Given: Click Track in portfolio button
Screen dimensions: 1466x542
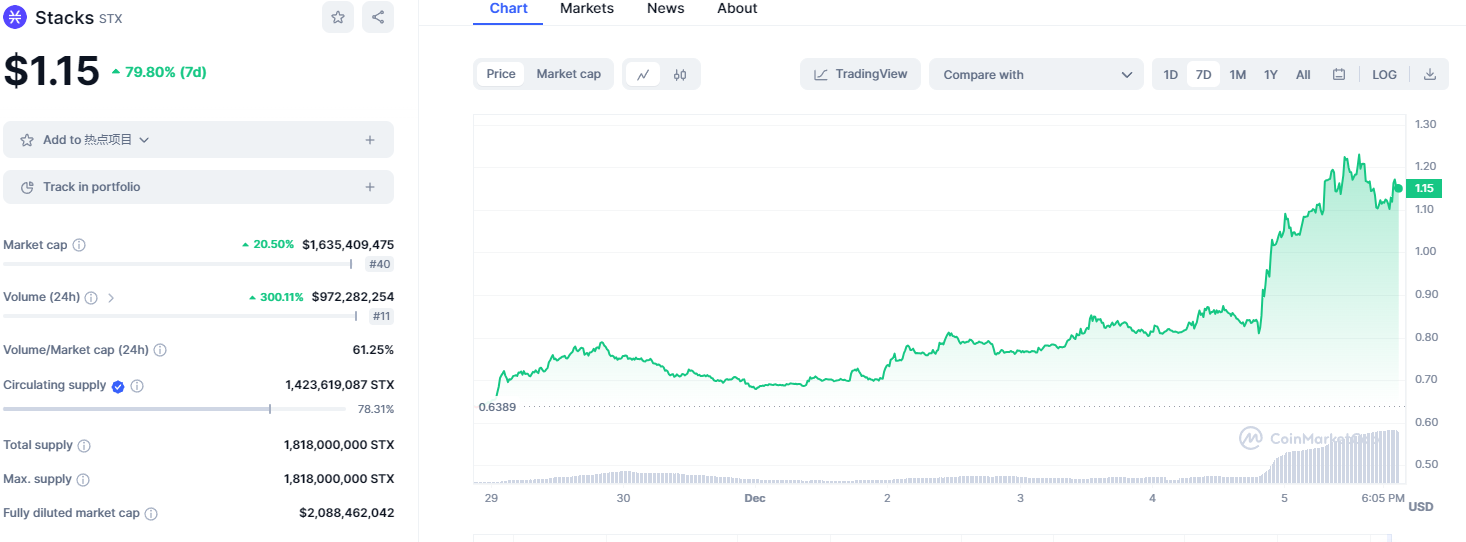Looking at the screenshot, I should [198, 187].
